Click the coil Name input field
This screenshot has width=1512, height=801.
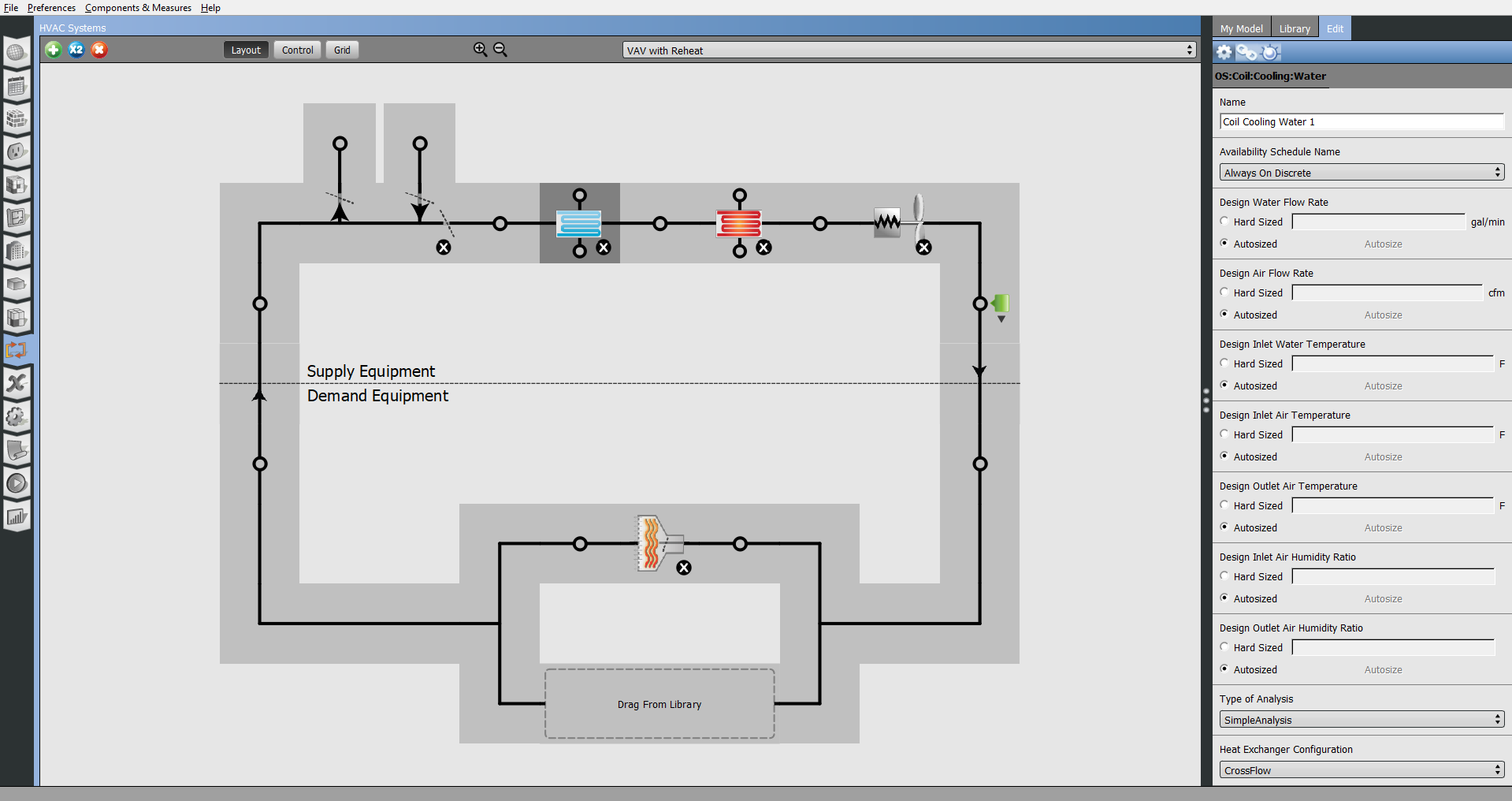tap(1361, 122)
